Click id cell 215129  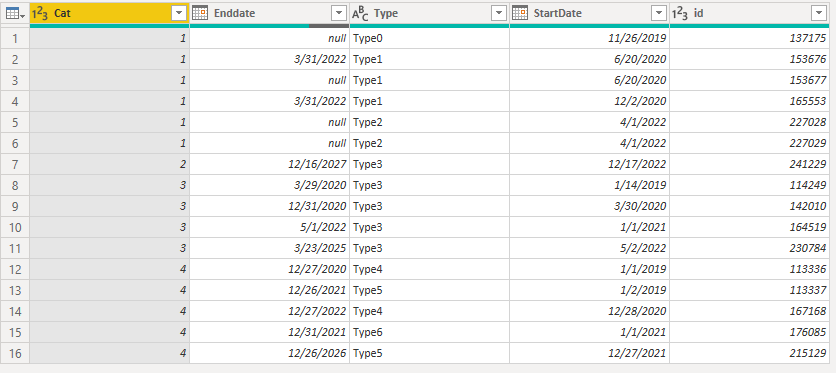coord(749,353)
